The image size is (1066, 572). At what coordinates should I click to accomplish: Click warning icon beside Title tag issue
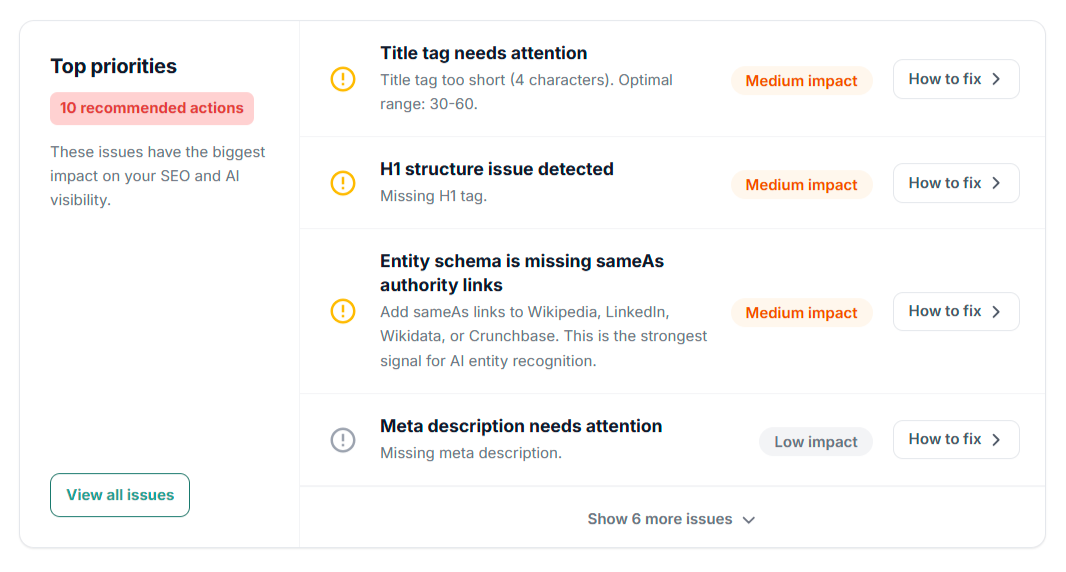pos(343,79)
